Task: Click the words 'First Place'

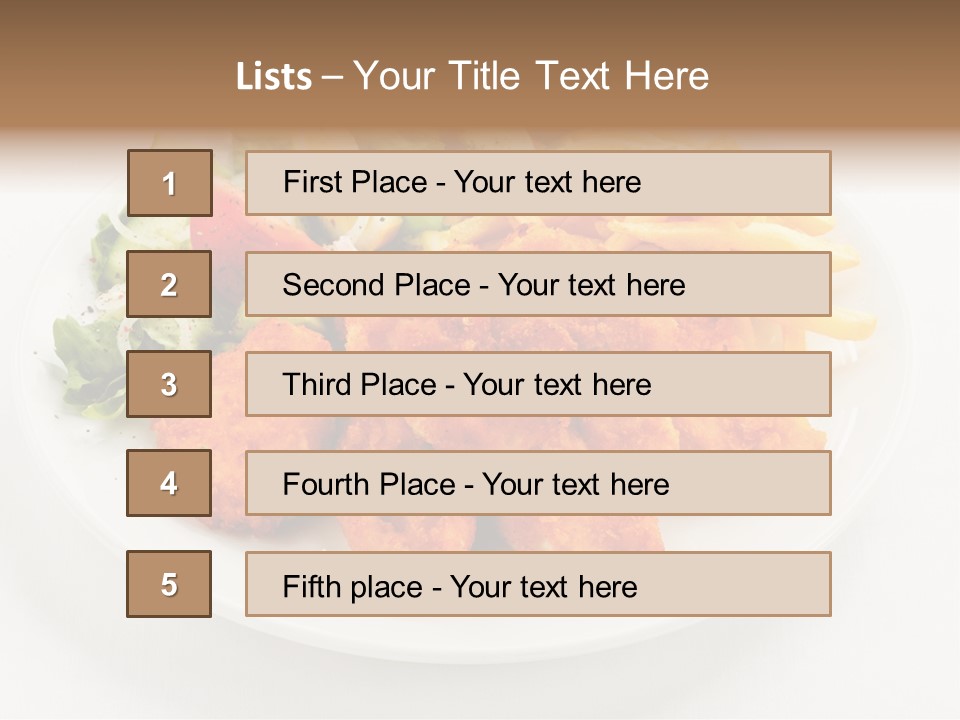Action: [355, 182]
